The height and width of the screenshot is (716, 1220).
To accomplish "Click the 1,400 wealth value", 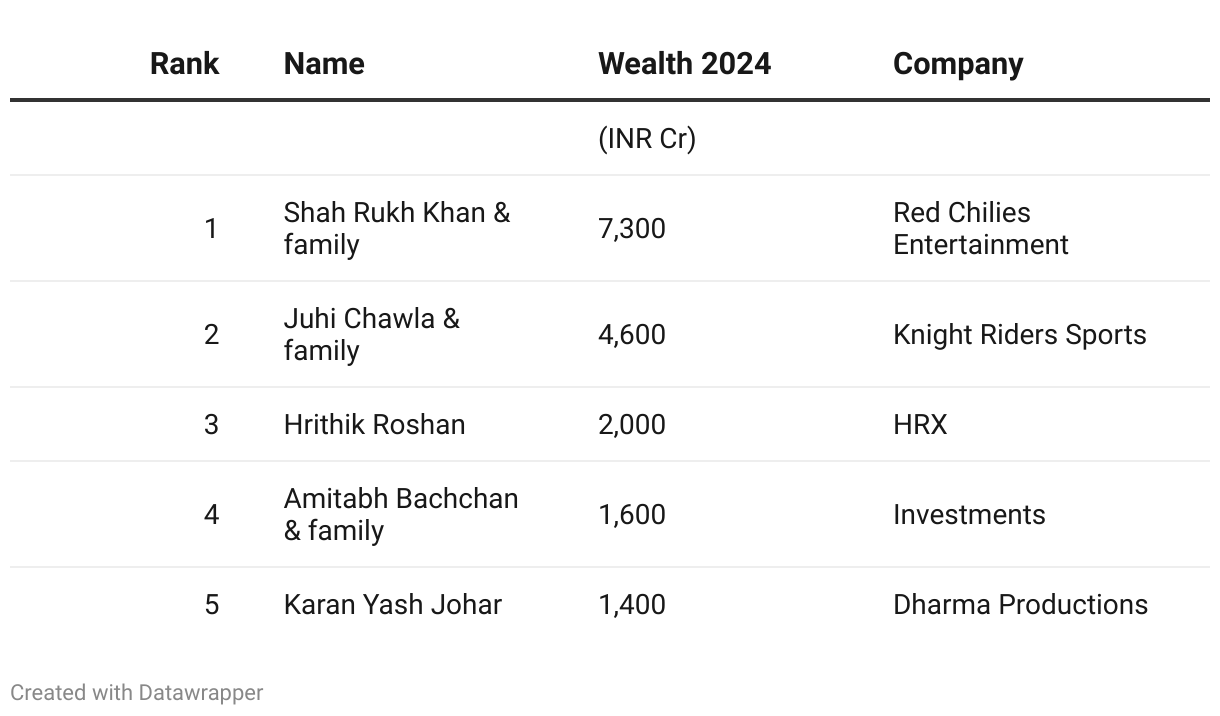I will pos(631,604).
